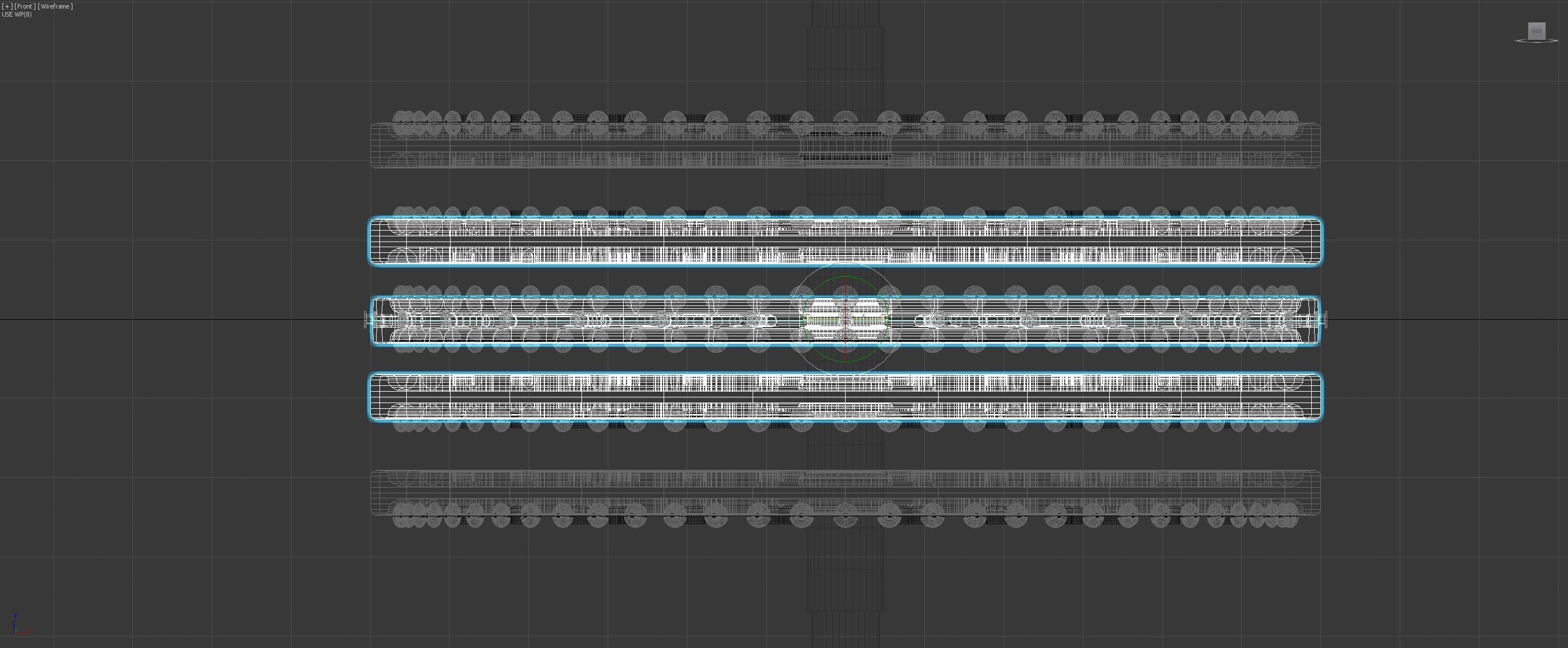Click the lower highlighted blue-outlined beam
This screenshot has width=1568, height=648.
click(609, 397)
